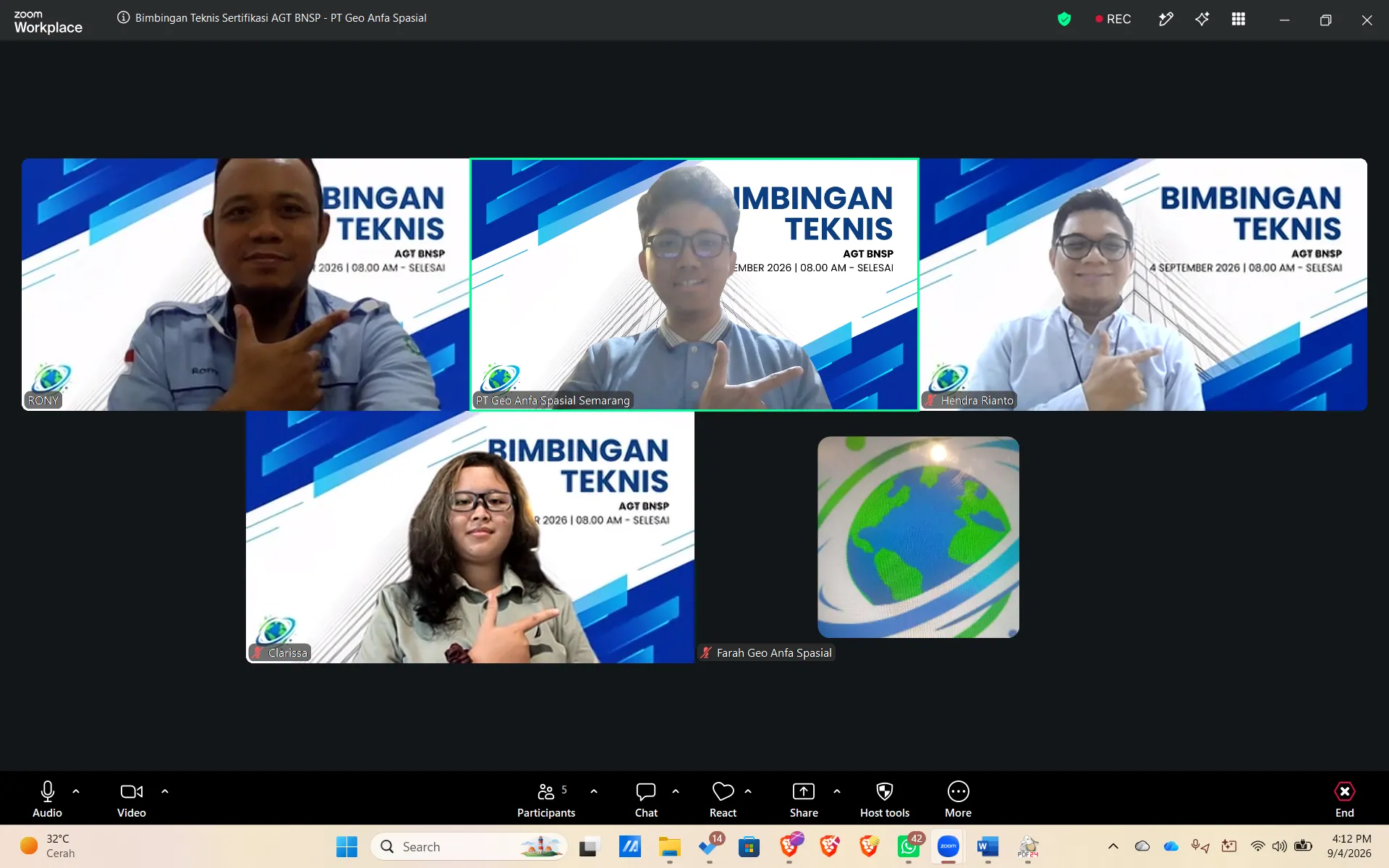This screenshot has width=1389, height=868.
Task: Open Wi-Fi network tray icon
Action: (1258, 846)
